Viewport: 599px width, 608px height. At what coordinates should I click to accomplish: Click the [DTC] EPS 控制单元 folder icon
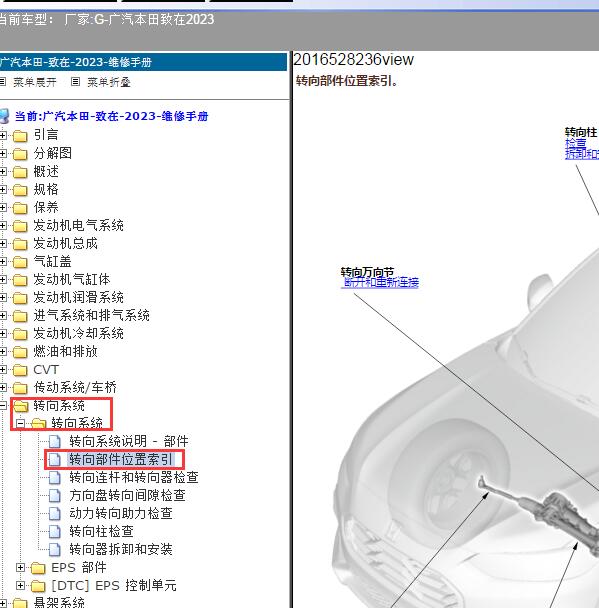tap(38, 586)
